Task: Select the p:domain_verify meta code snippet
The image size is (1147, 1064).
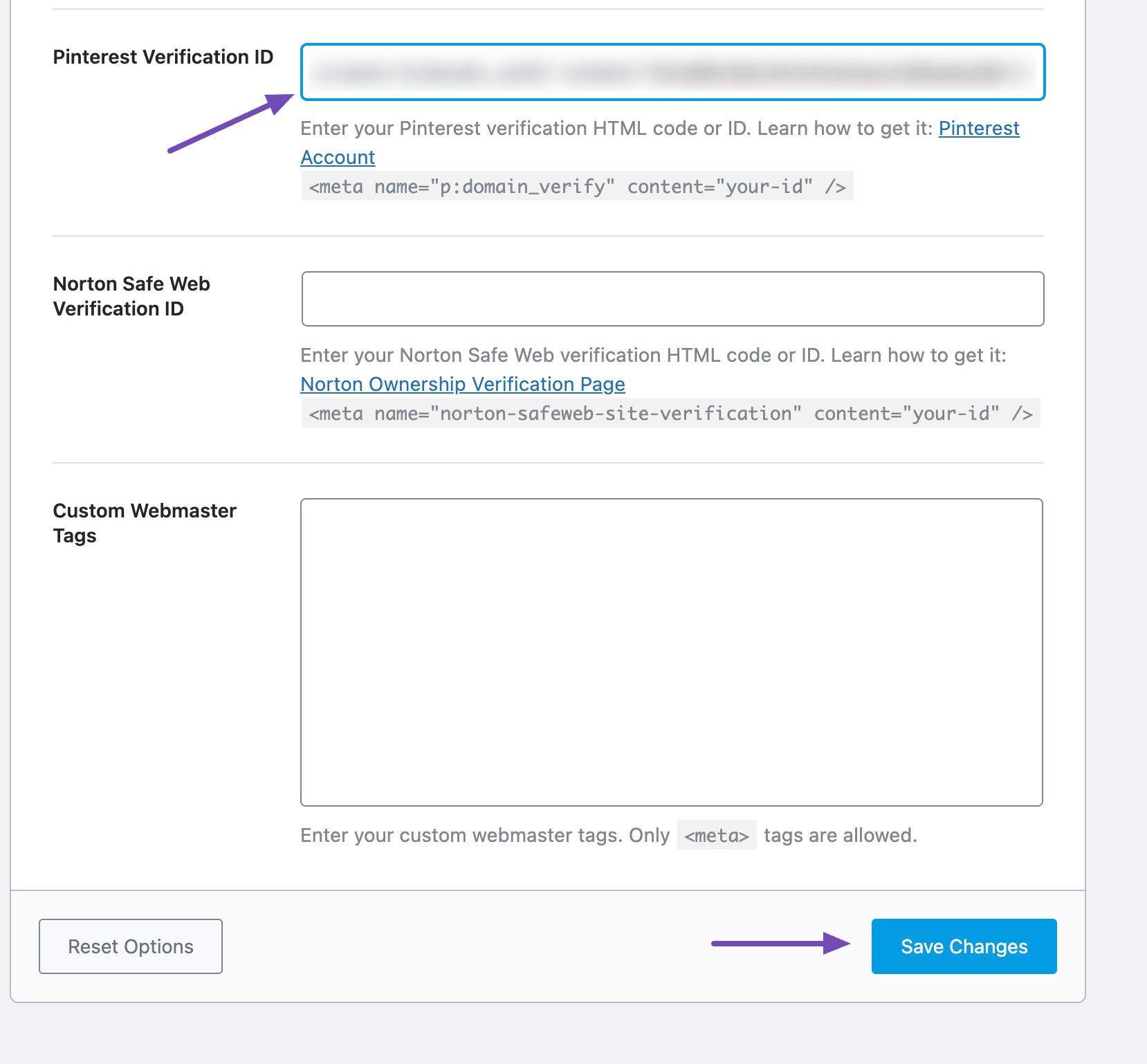Action: click(580, 186)
